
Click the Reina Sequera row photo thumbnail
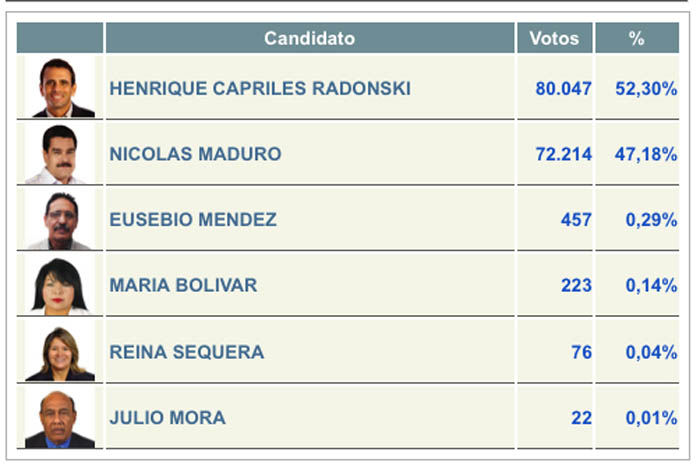[x=60, y=351]
